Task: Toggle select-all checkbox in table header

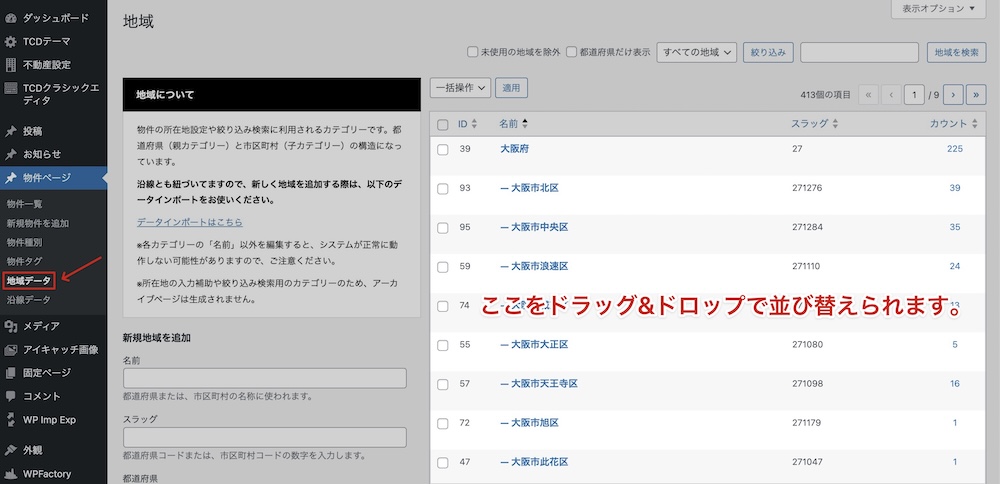Action: pos(443,125)
